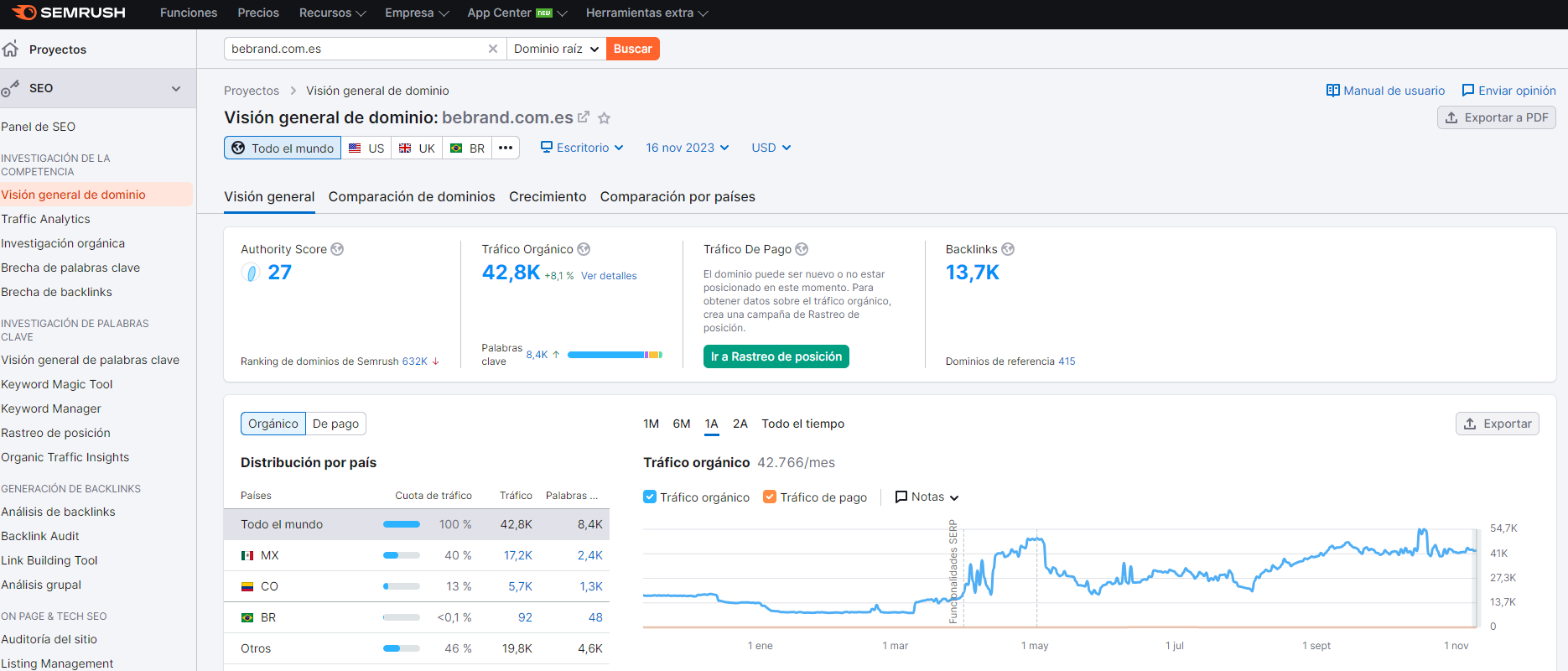Image resolution: width=1568 pixels, height=671 pixels.
Task: Open the USD currency dropdown
Action: tap(771, 148)
